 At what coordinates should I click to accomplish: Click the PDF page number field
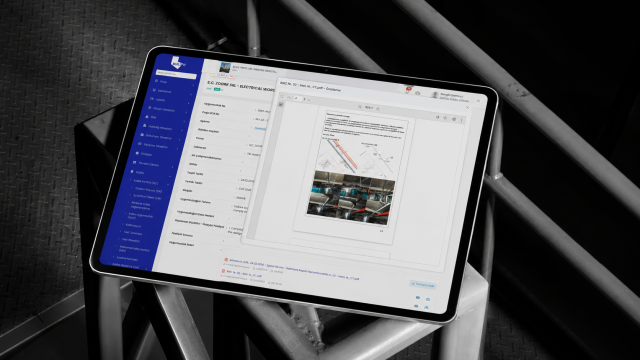click(297, 98)
